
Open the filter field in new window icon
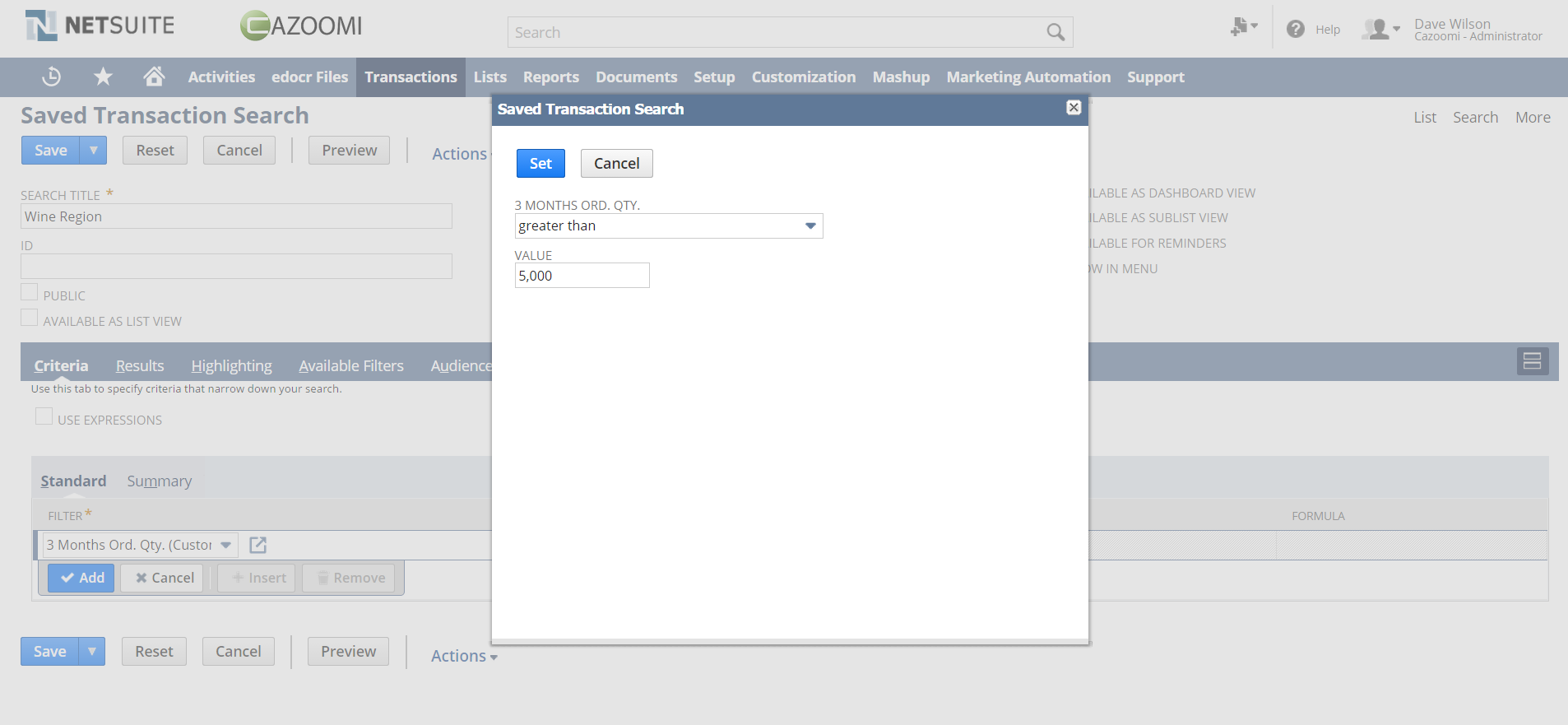(x=257, y=545)
